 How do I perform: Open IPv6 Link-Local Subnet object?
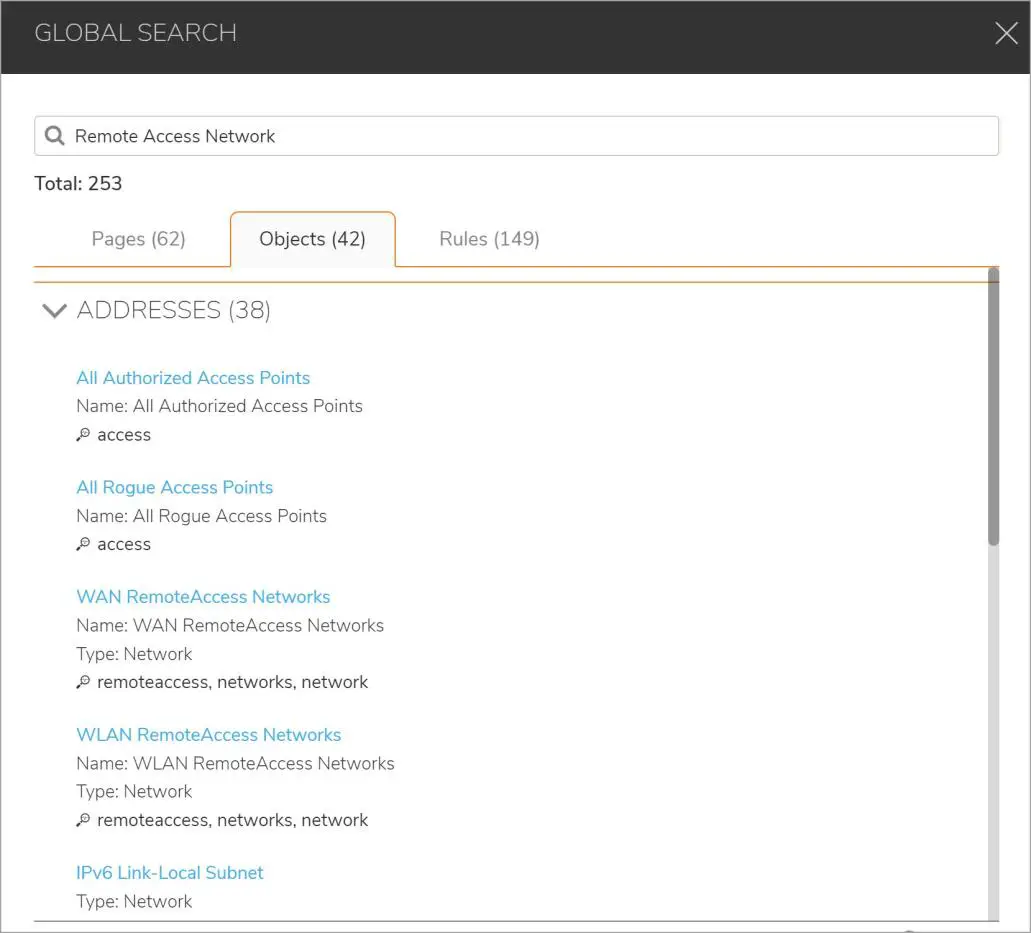tap(170, 873)
